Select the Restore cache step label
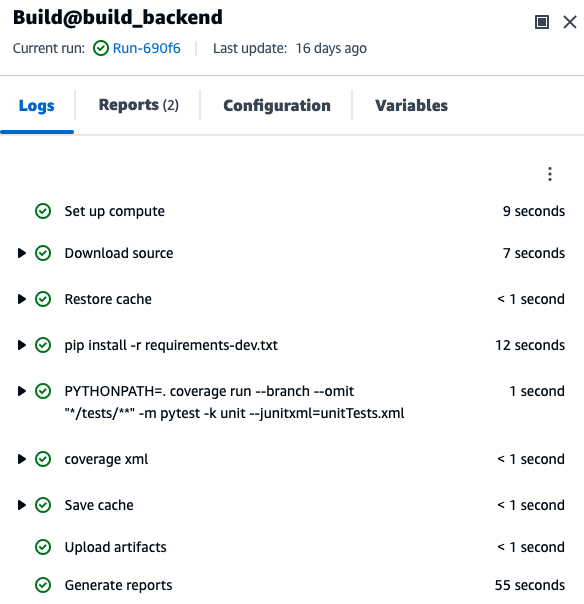Image resolution: width=584 pixels, height=604 pixels. [x=108, y=299]
